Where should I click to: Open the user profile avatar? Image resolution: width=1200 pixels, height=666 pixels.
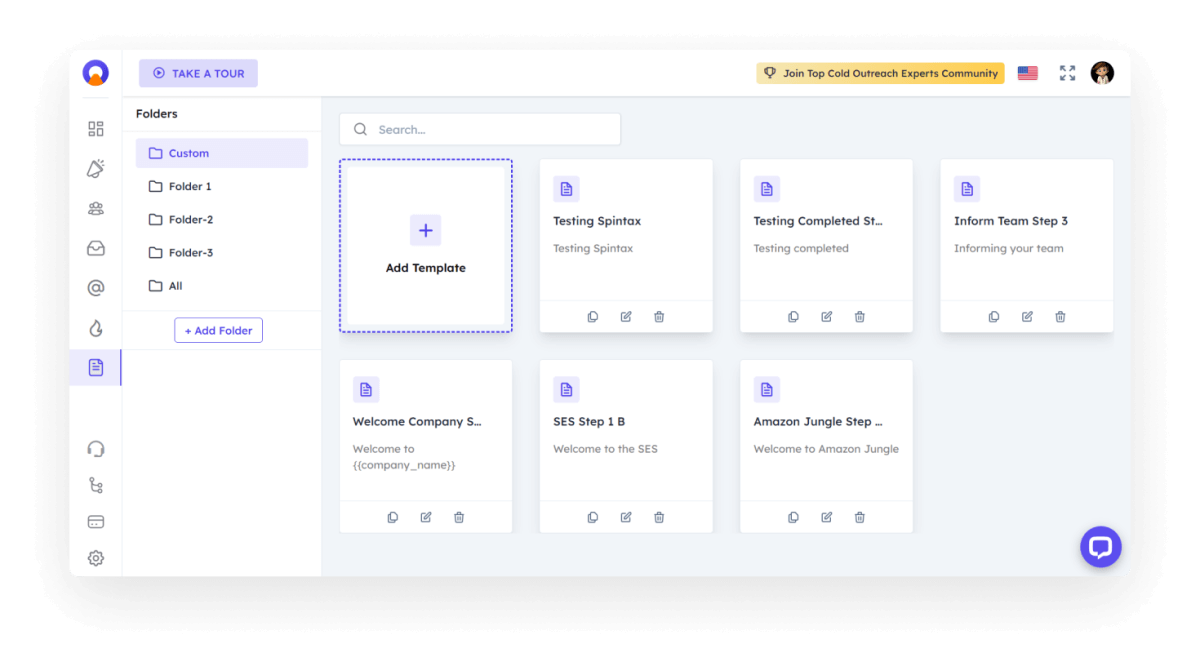pos(1102,73)
